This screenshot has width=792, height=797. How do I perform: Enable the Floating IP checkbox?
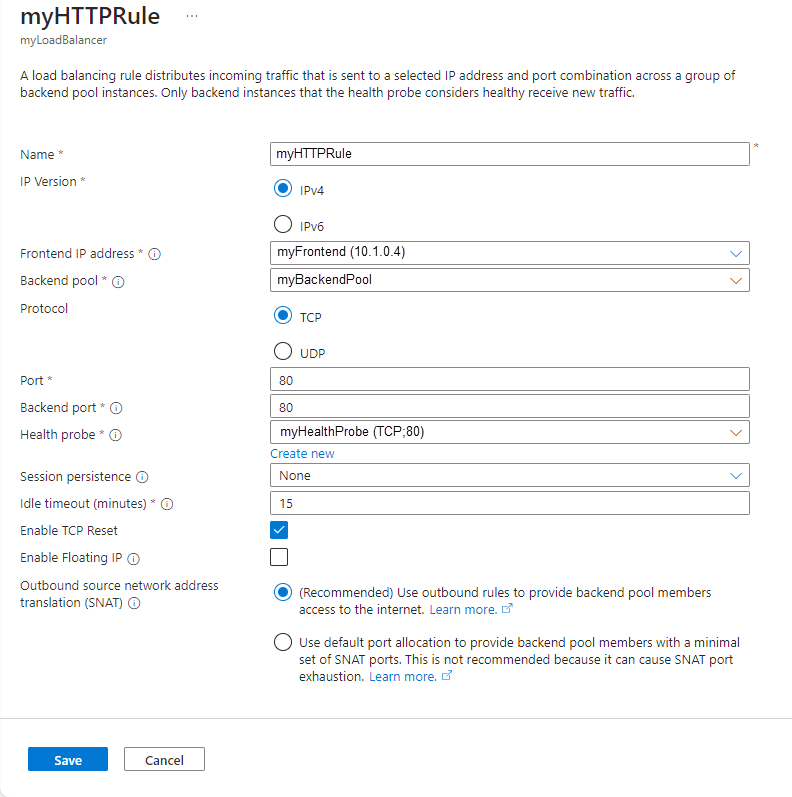tap(279, 557)
